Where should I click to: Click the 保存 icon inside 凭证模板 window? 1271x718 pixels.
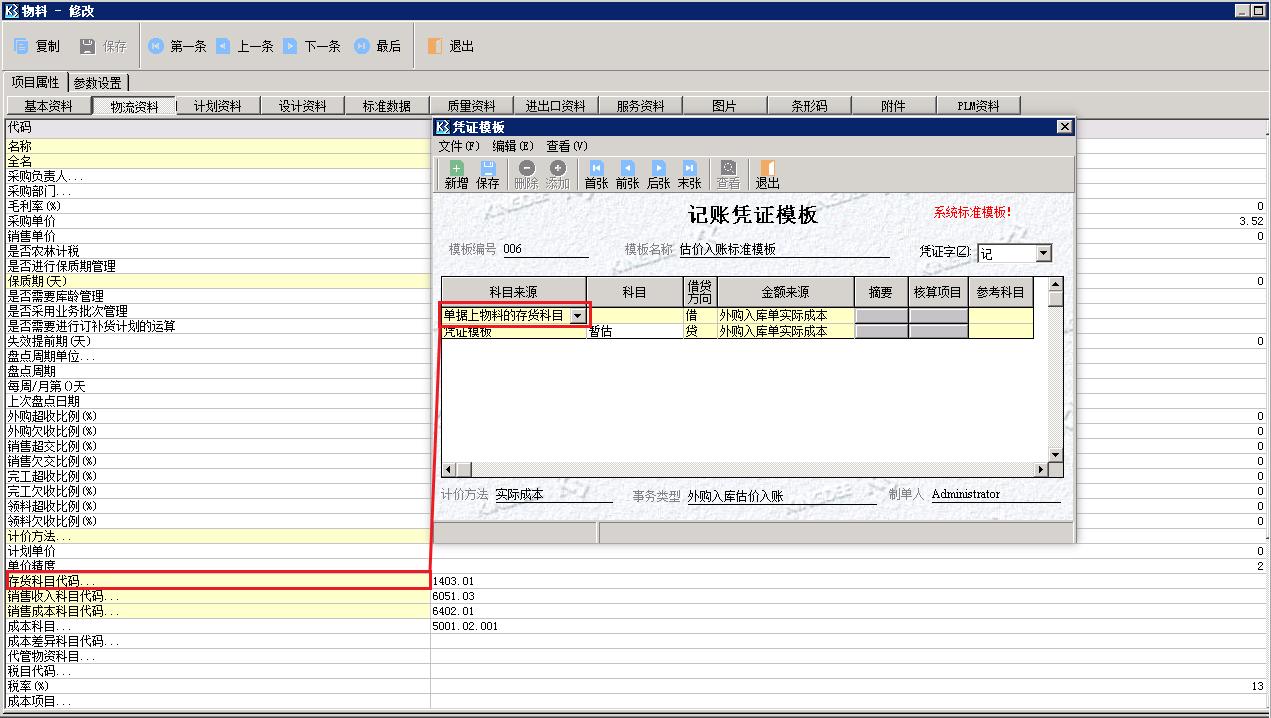point(489,173)
